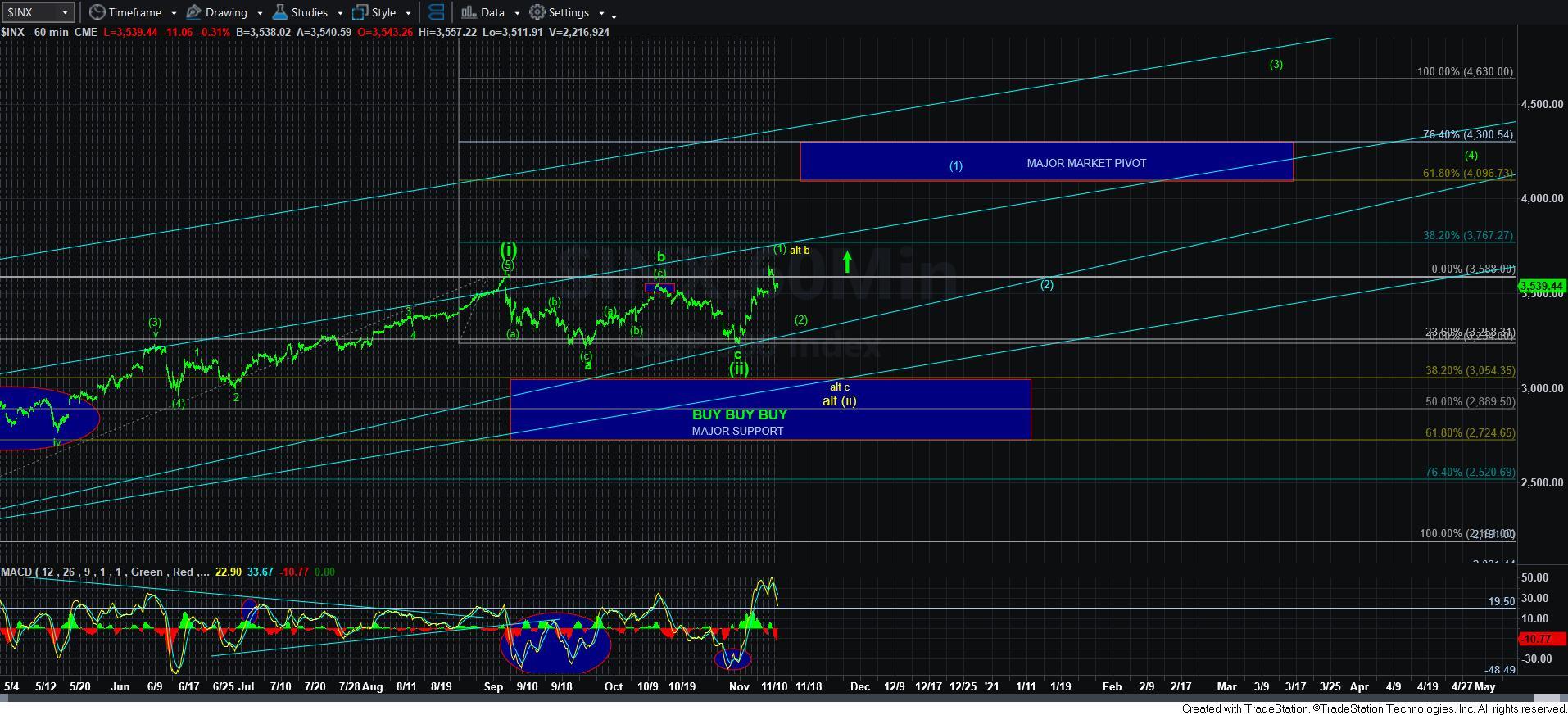The width and height of the screenshot is (1568, 715).
Task: Click the Style squares icon
Action: point(360,12)
